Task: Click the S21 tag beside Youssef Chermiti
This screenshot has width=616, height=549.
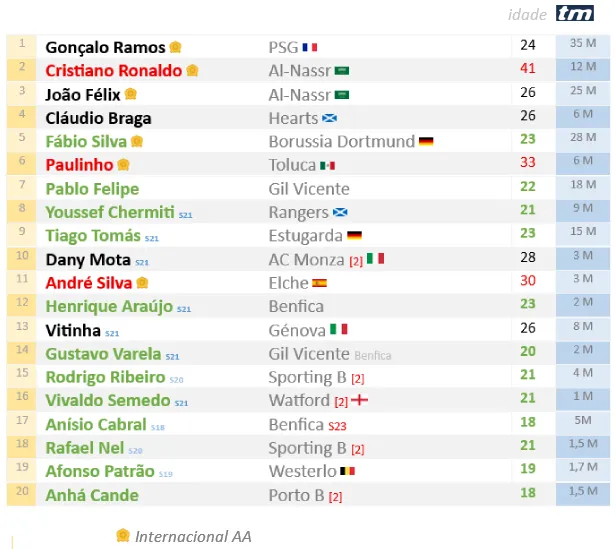Action: click(x=185, y=215)
